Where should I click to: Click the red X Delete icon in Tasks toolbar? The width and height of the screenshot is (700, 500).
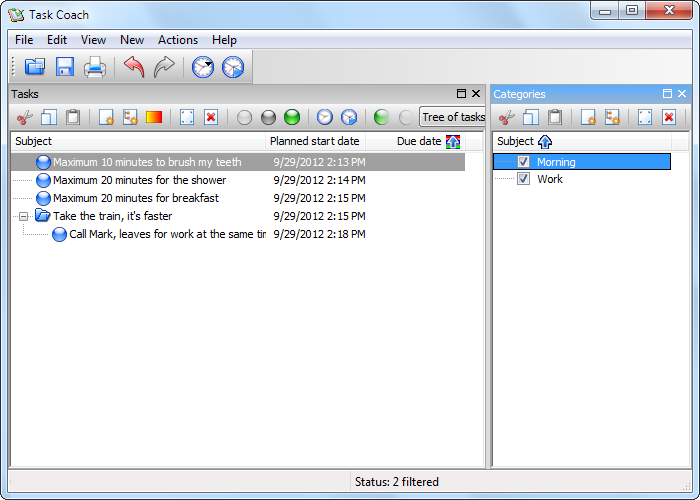click(211, 117)
